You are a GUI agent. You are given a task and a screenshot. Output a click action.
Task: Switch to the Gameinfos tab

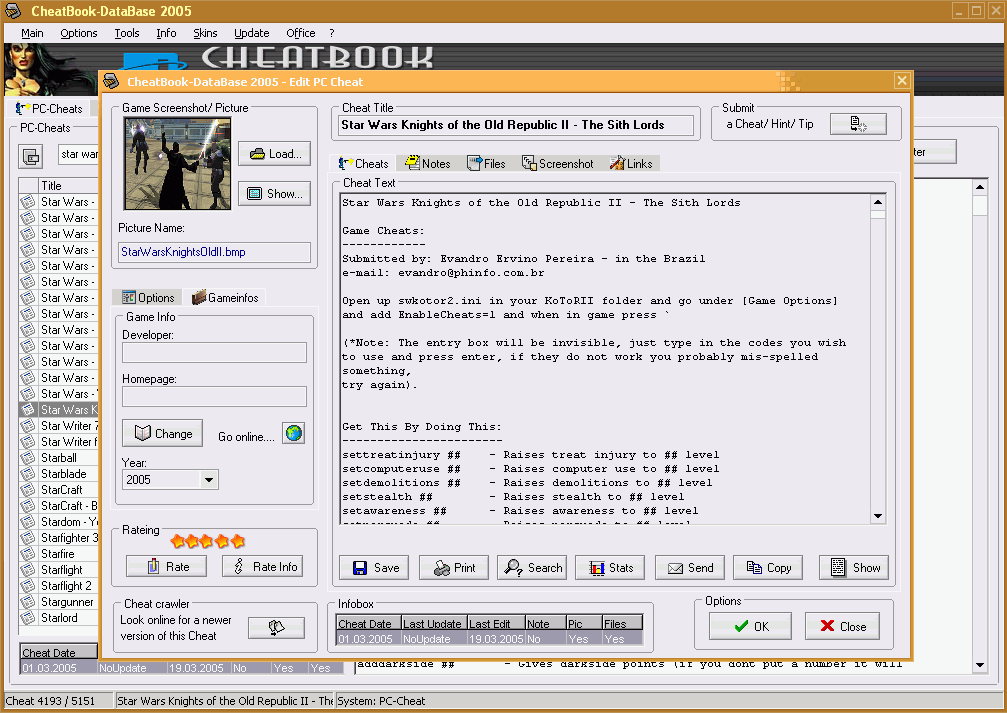(226, 297)
